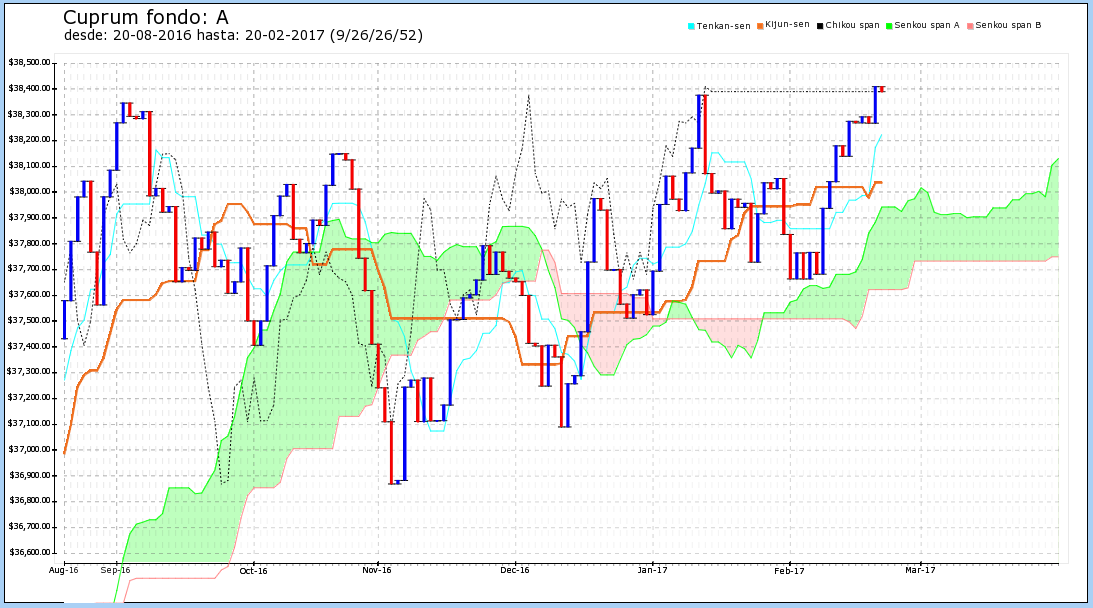The image size is (1093, 608).
Task: Click the $38,000.00 price axis label
Action: pos(29,191)
